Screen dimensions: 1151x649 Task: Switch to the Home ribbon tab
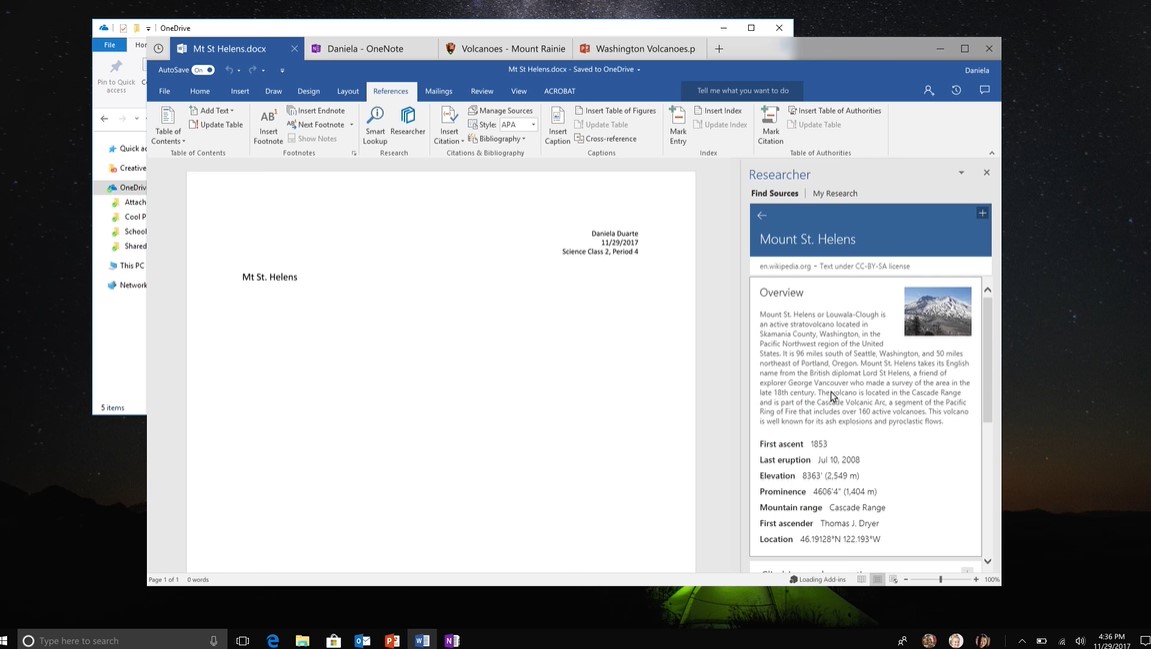point(200,91)
